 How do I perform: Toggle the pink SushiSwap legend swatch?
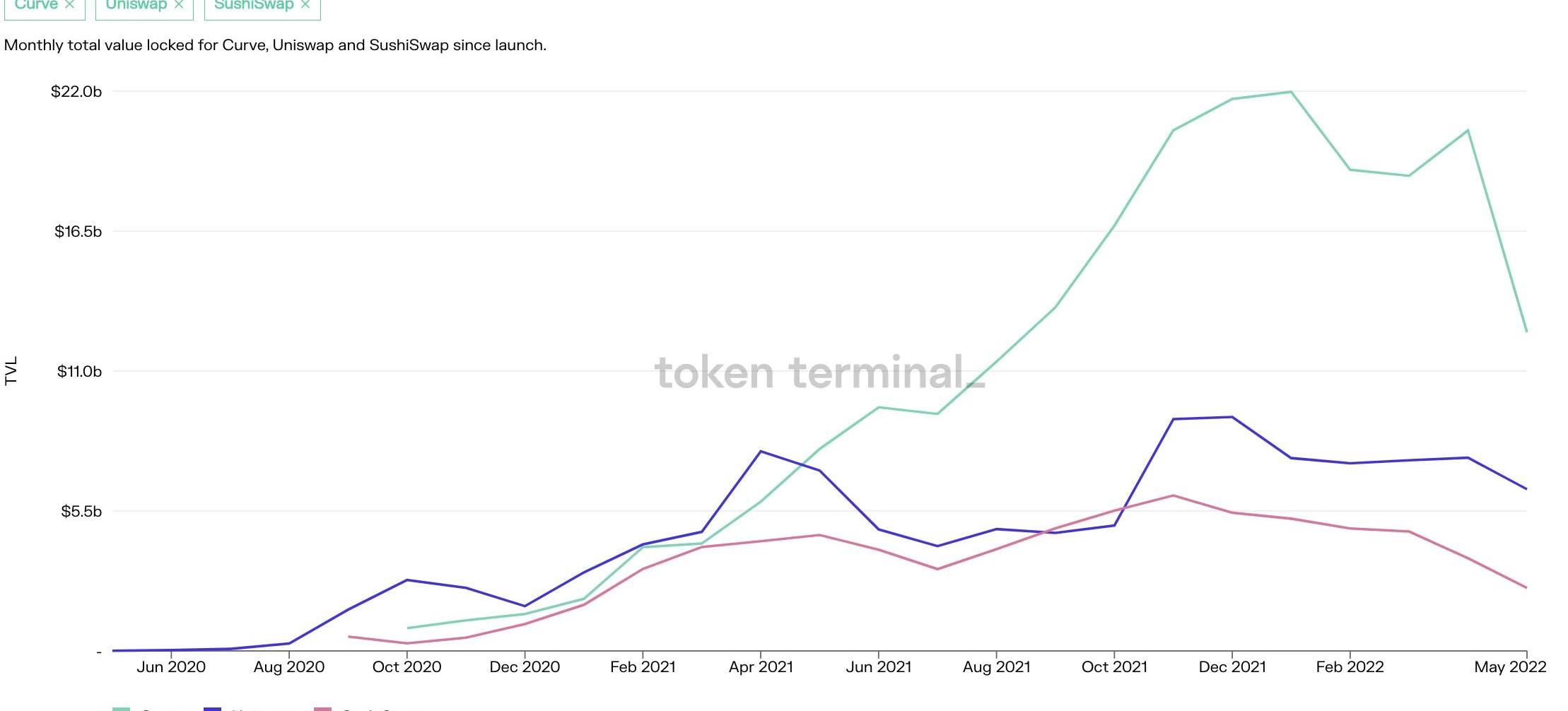coord(322,708)
